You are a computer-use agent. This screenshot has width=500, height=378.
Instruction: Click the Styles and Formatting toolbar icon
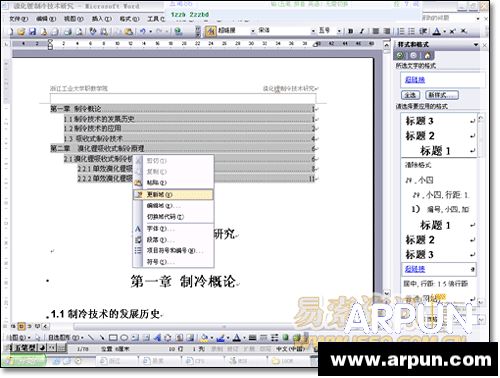coord(210,31)
